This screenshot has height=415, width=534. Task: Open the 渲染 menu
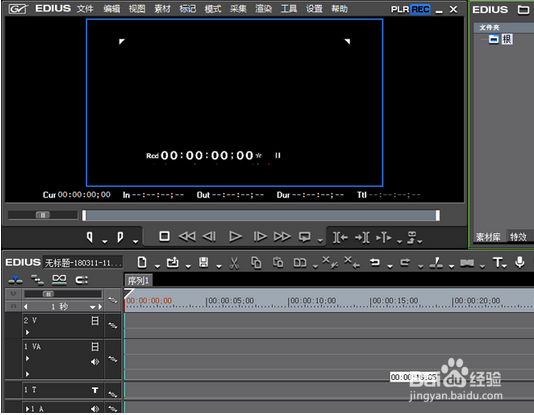[x=263, y=9]
